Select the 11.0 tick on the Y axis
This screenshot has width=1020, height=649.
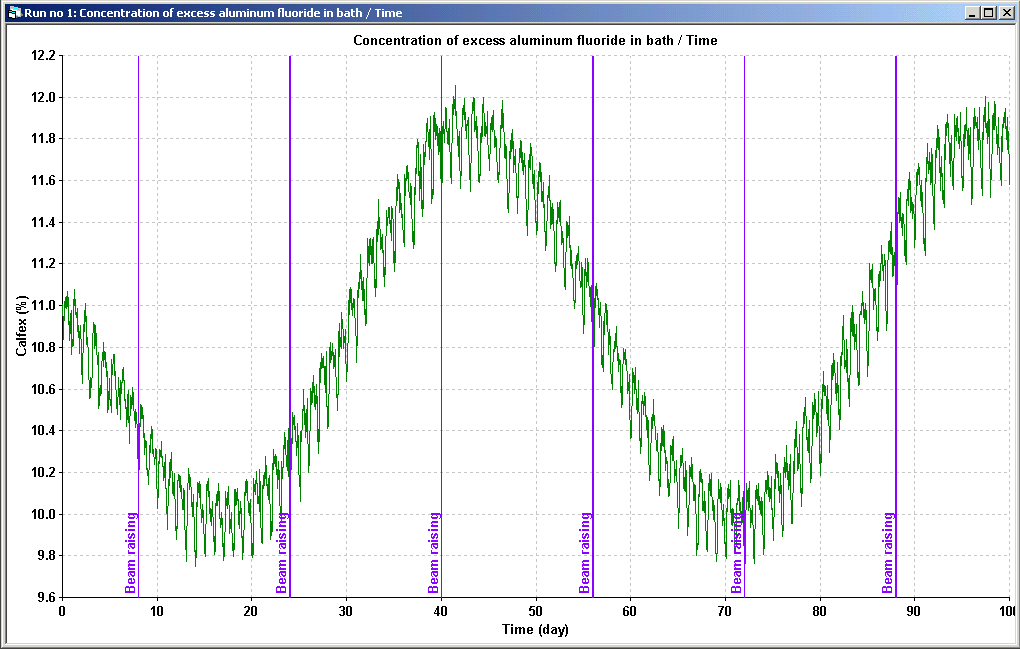(42, 306)
